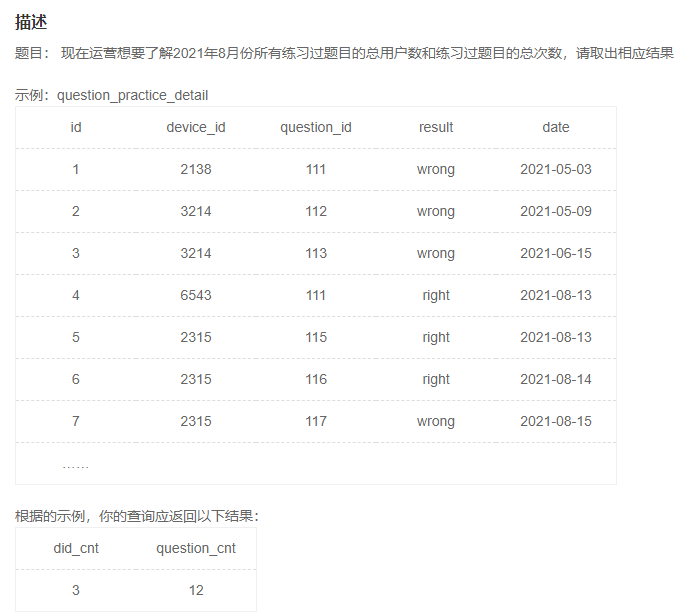Click the did_cnt column header
The image size is (697, 616).
(76, 548)
